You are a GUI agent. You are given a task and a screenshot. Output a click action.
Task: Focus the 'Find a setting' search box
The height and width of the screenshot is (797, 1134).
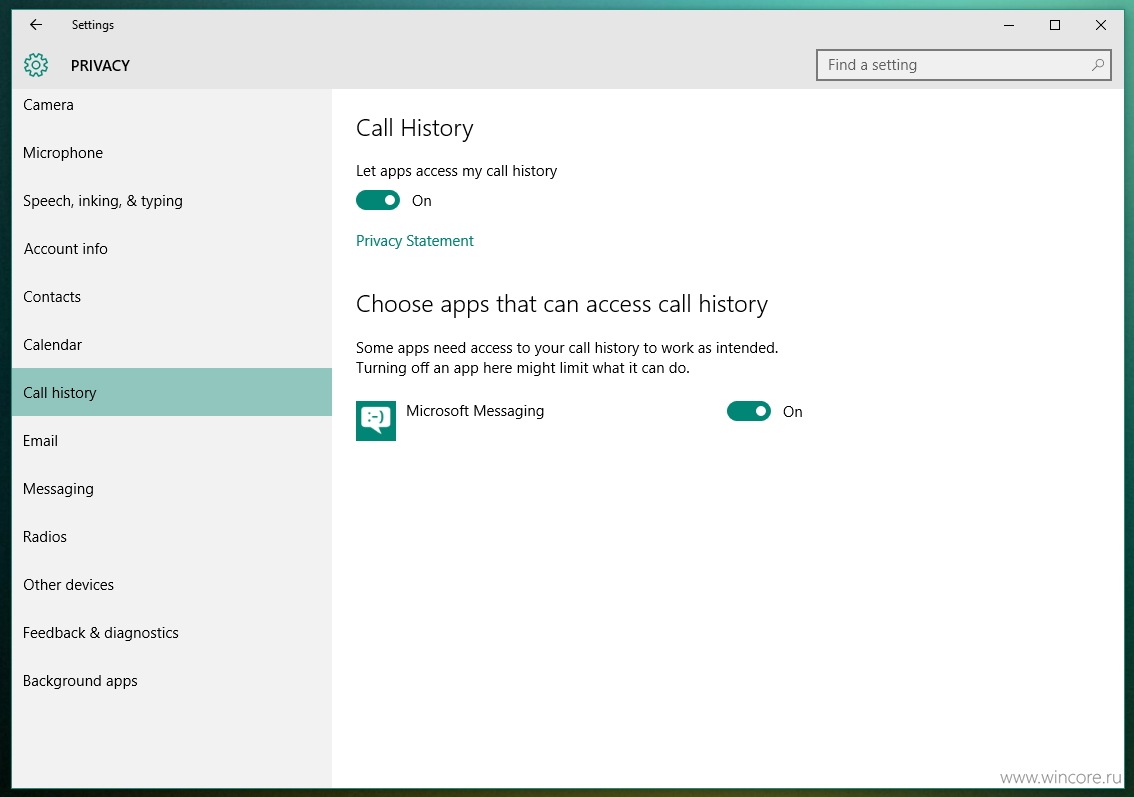(x=963, y=65)
